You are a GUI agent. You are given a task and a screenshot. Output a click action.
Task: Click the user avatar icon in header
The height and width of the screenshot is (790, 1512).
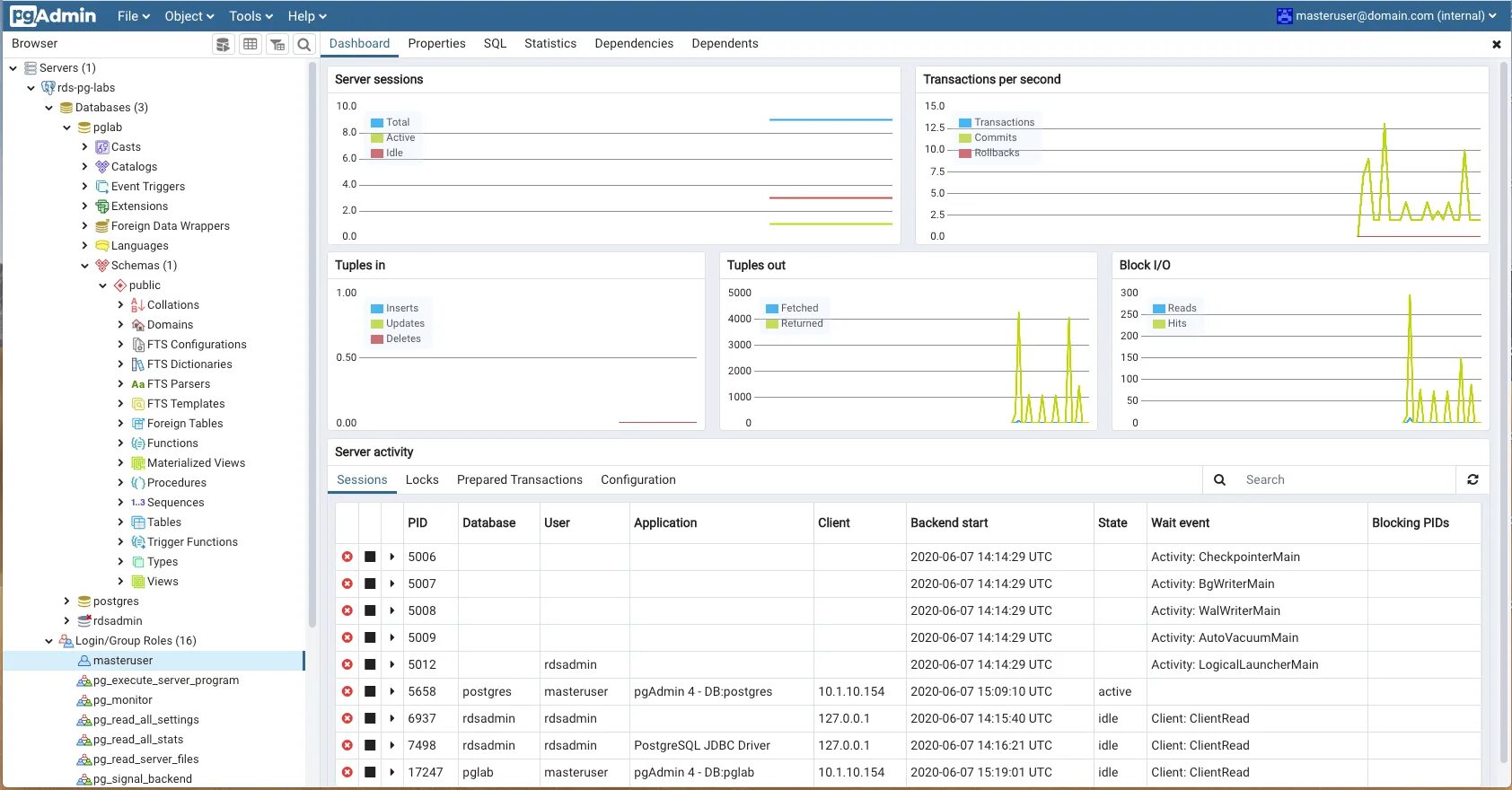pyautogui.click(x=1285, y=15)
